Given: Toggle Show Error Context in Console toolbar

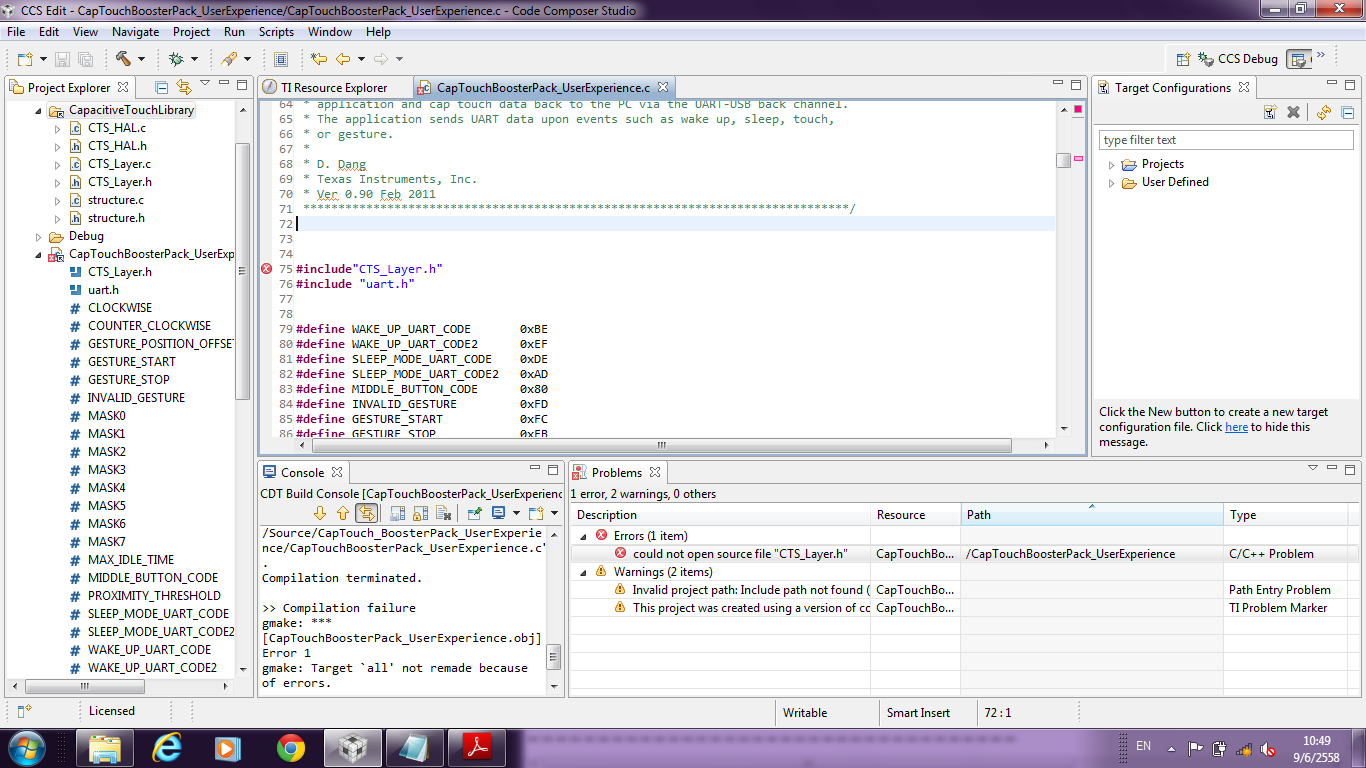Looking at the screenshot, I should coord(367,513).
